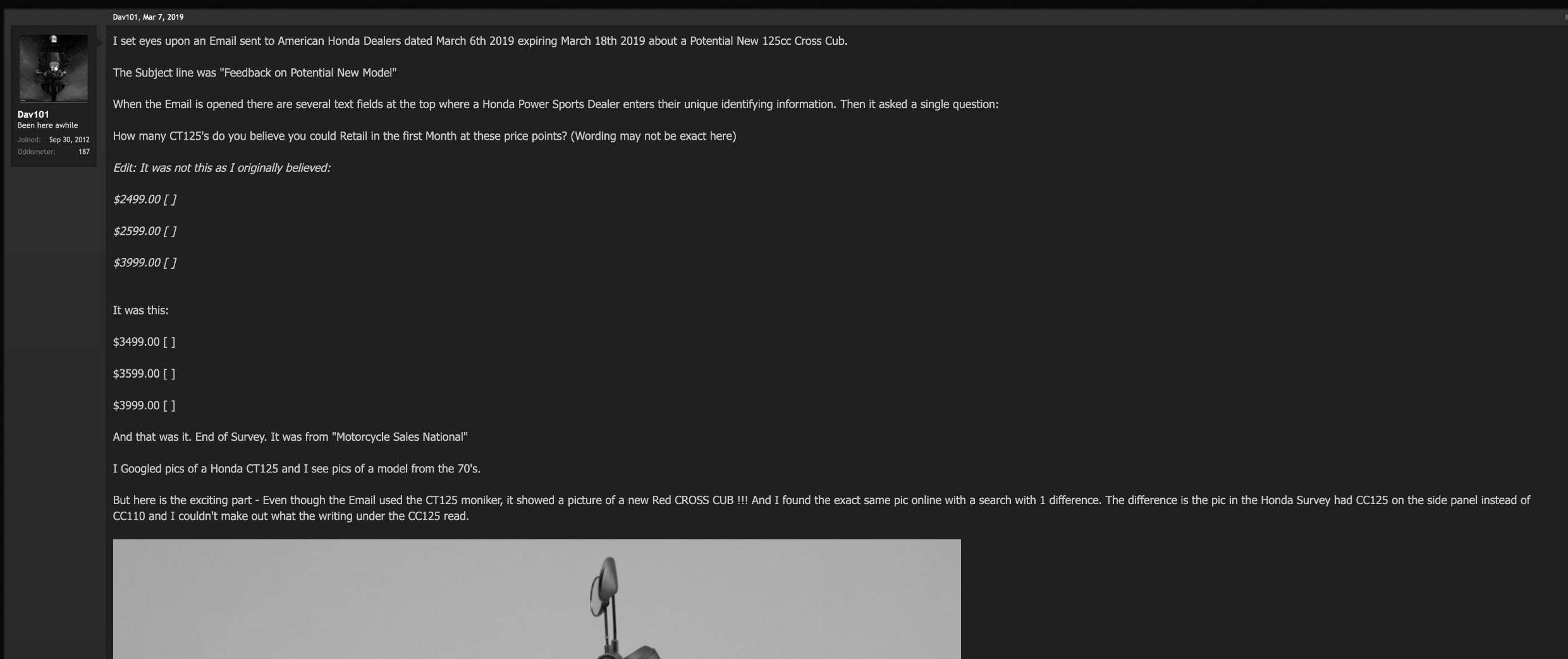The width and height of the screenshot is (1568, 659).
Task: Click the Oddometer count 187
Action: click(x=84, y=152)
